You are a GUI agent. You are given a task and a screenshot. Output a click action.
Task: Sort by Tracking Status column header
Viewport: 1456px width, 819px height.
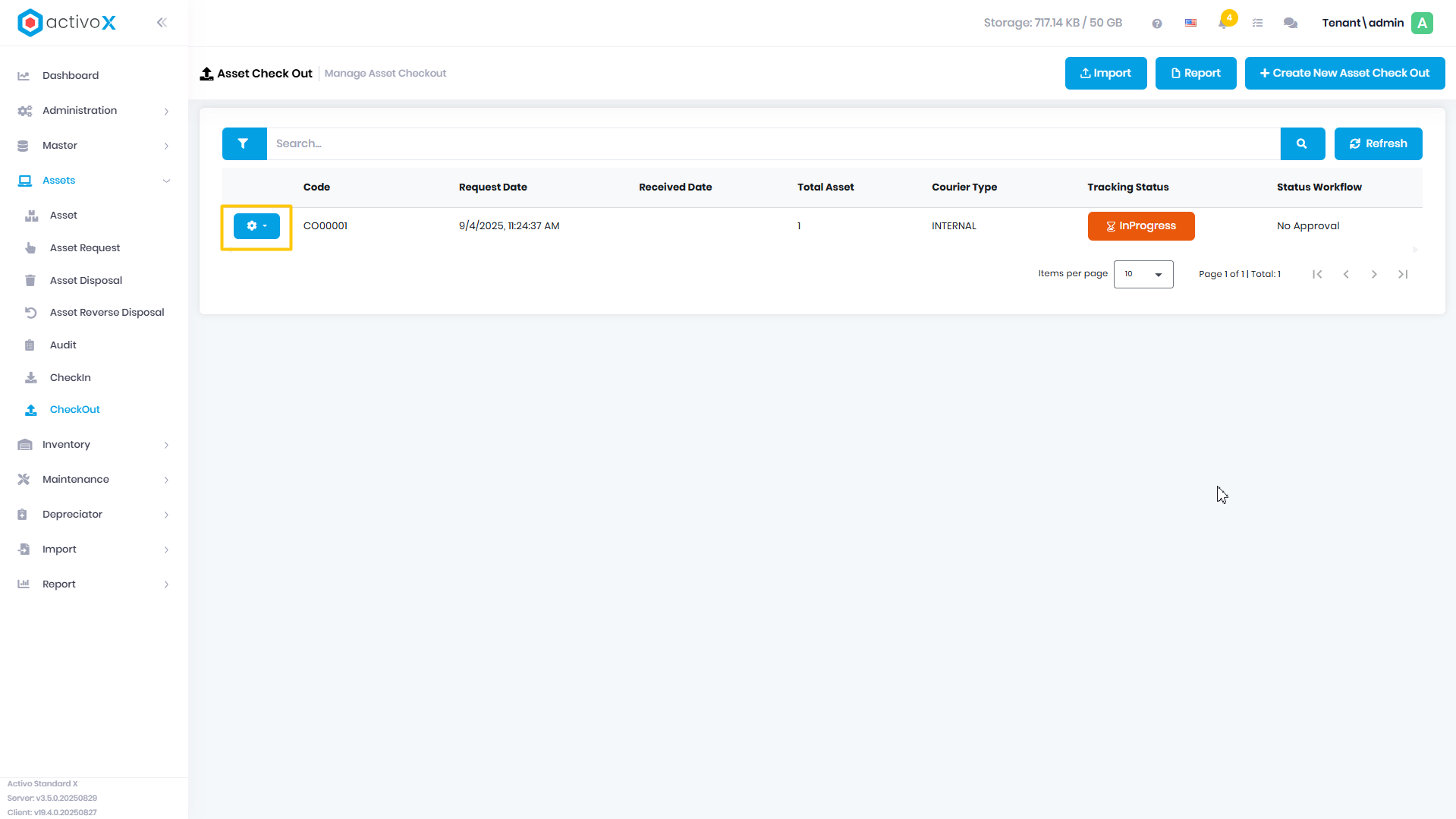1128,187
